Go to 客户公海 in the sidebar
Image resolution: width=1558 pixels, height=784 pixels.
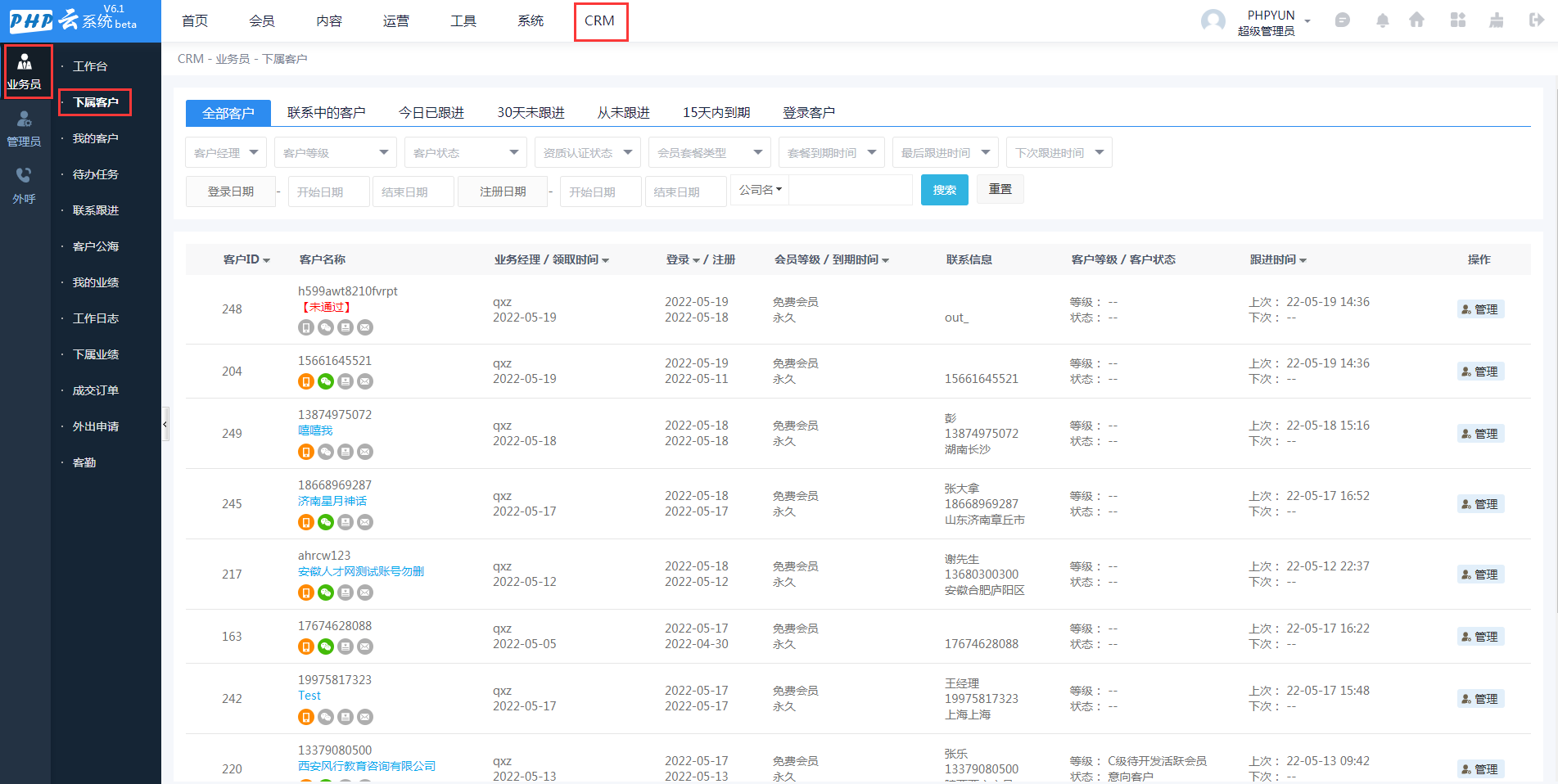(96, 246)
